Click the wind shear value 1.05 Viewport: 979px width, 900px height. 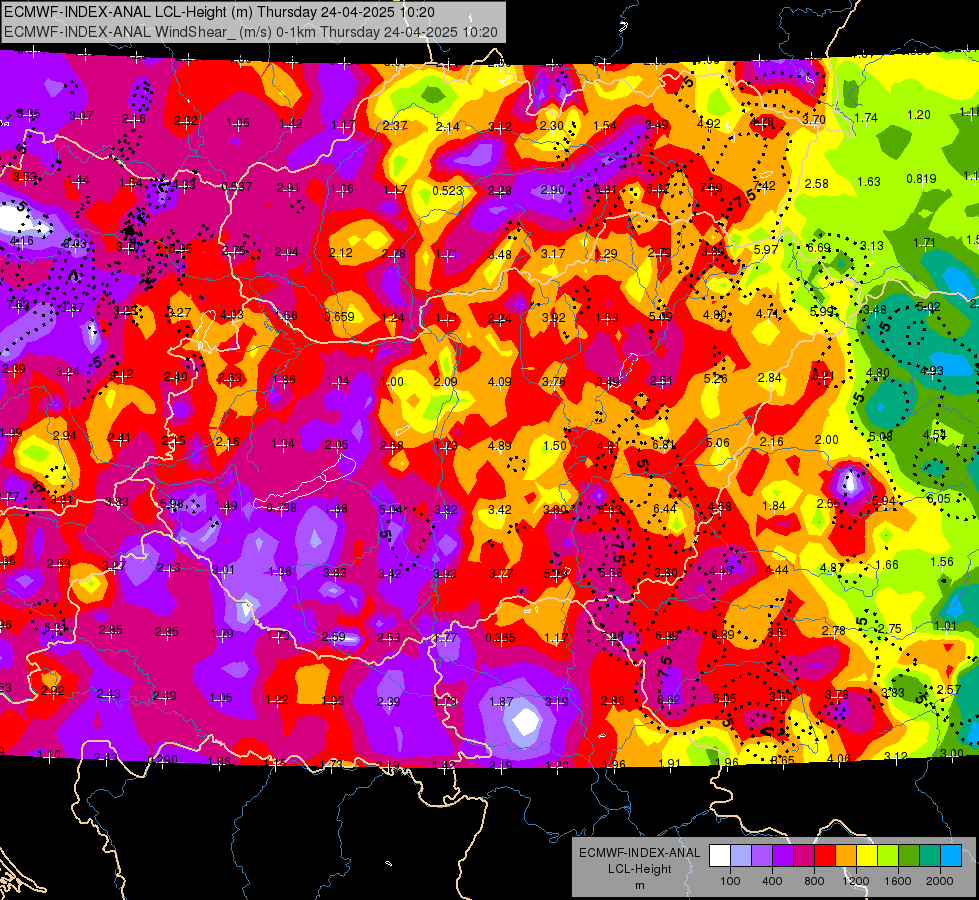pyautogui.click(x=220, y=698)
